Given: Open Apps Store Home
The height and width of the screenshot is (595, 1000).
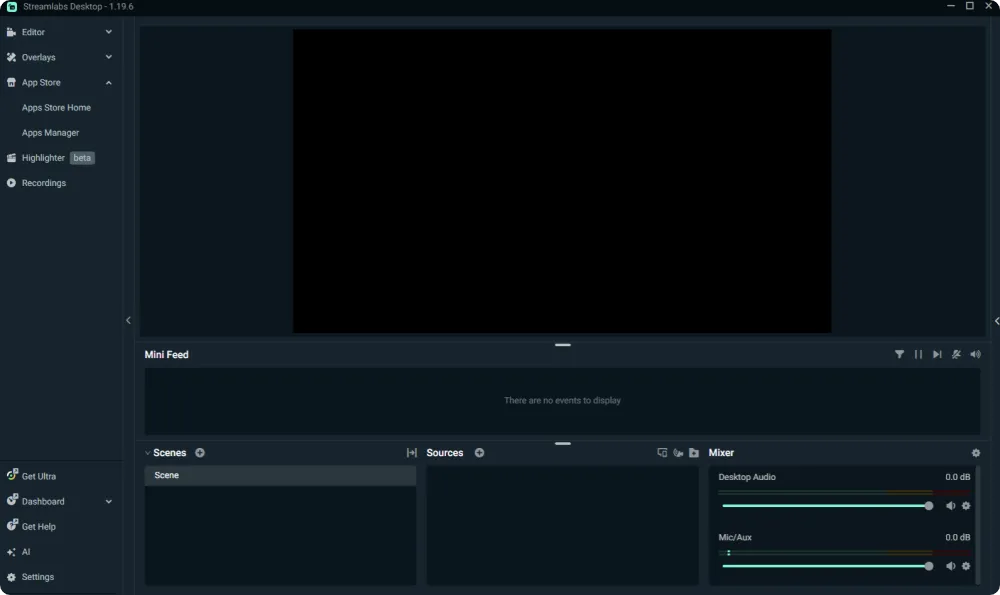Looking at the screenshot, I should (x=56, y=108).
